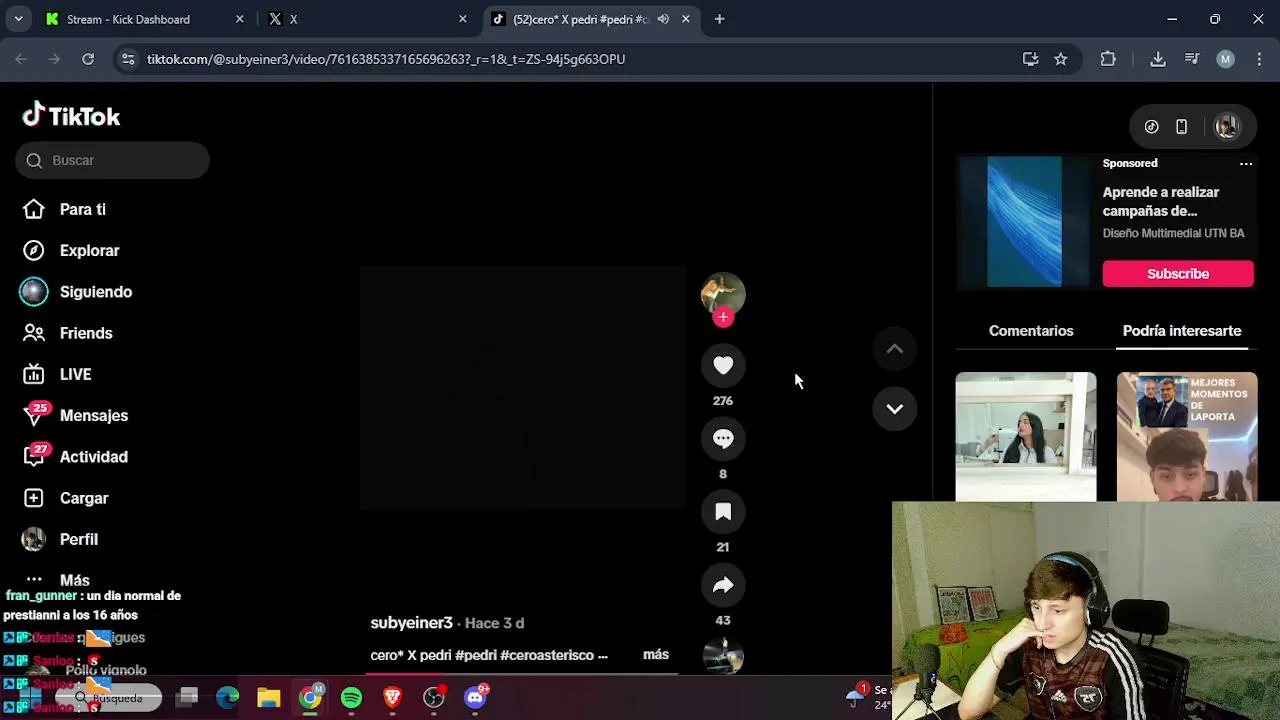Open OBS Studio from the taskbar

(434, 697)
